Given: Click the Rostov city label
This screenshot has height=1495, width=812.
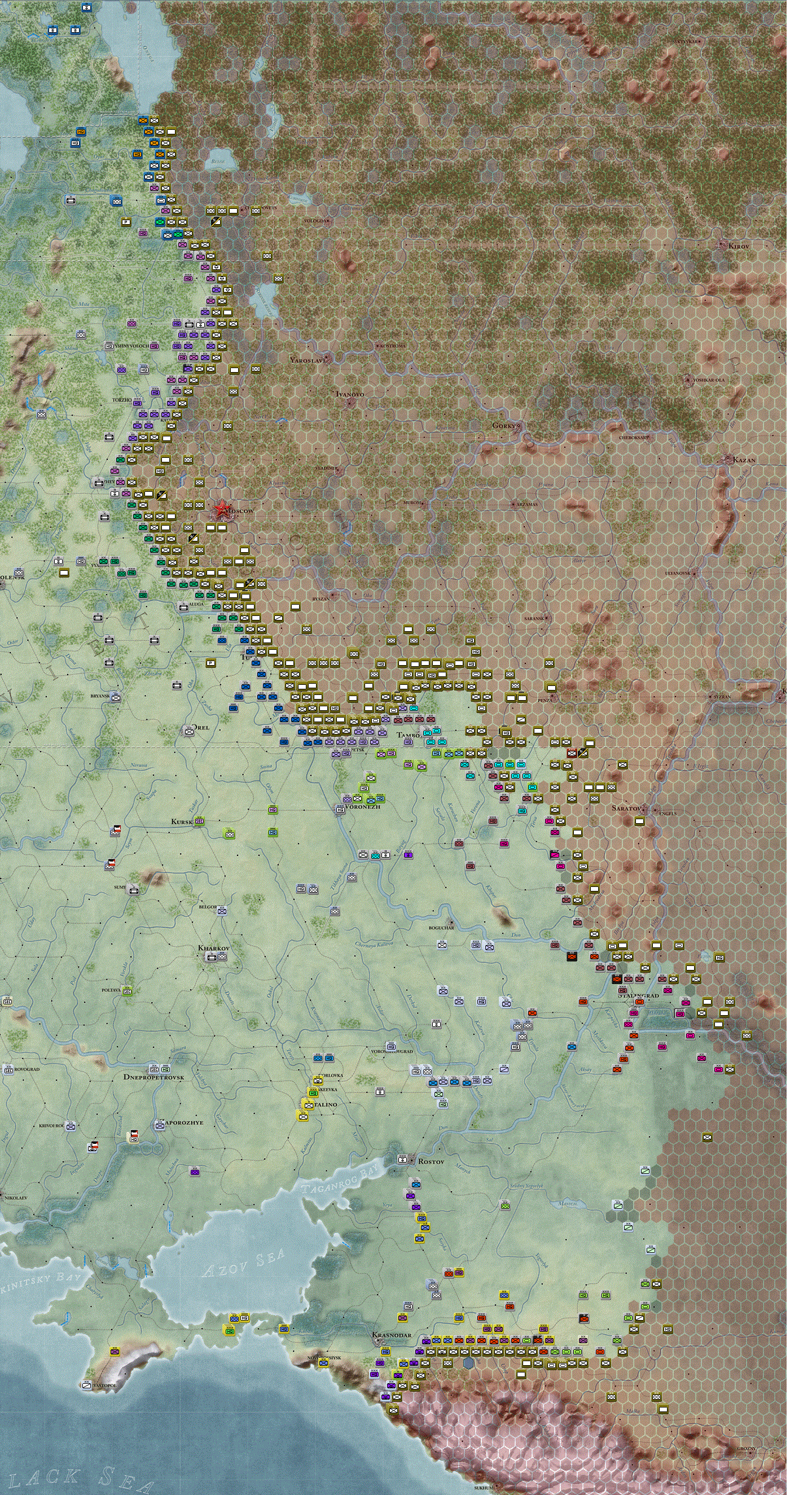Looking at the screenshot, I should click(x=431, y=1161).
